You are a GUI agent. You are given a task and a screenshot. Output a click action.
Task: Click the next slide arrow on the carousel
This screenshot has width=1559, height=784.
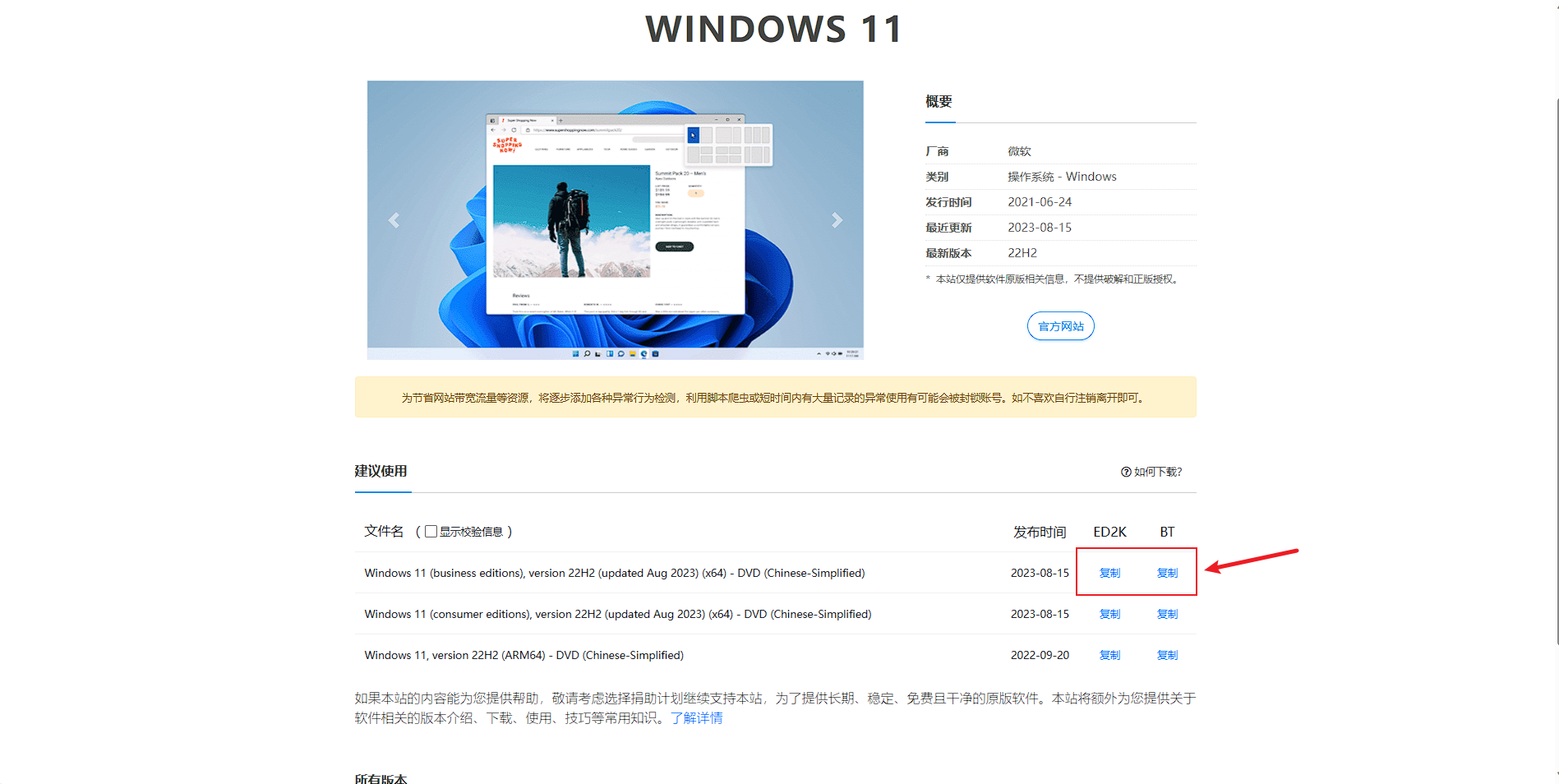click(x=837, y=220)
